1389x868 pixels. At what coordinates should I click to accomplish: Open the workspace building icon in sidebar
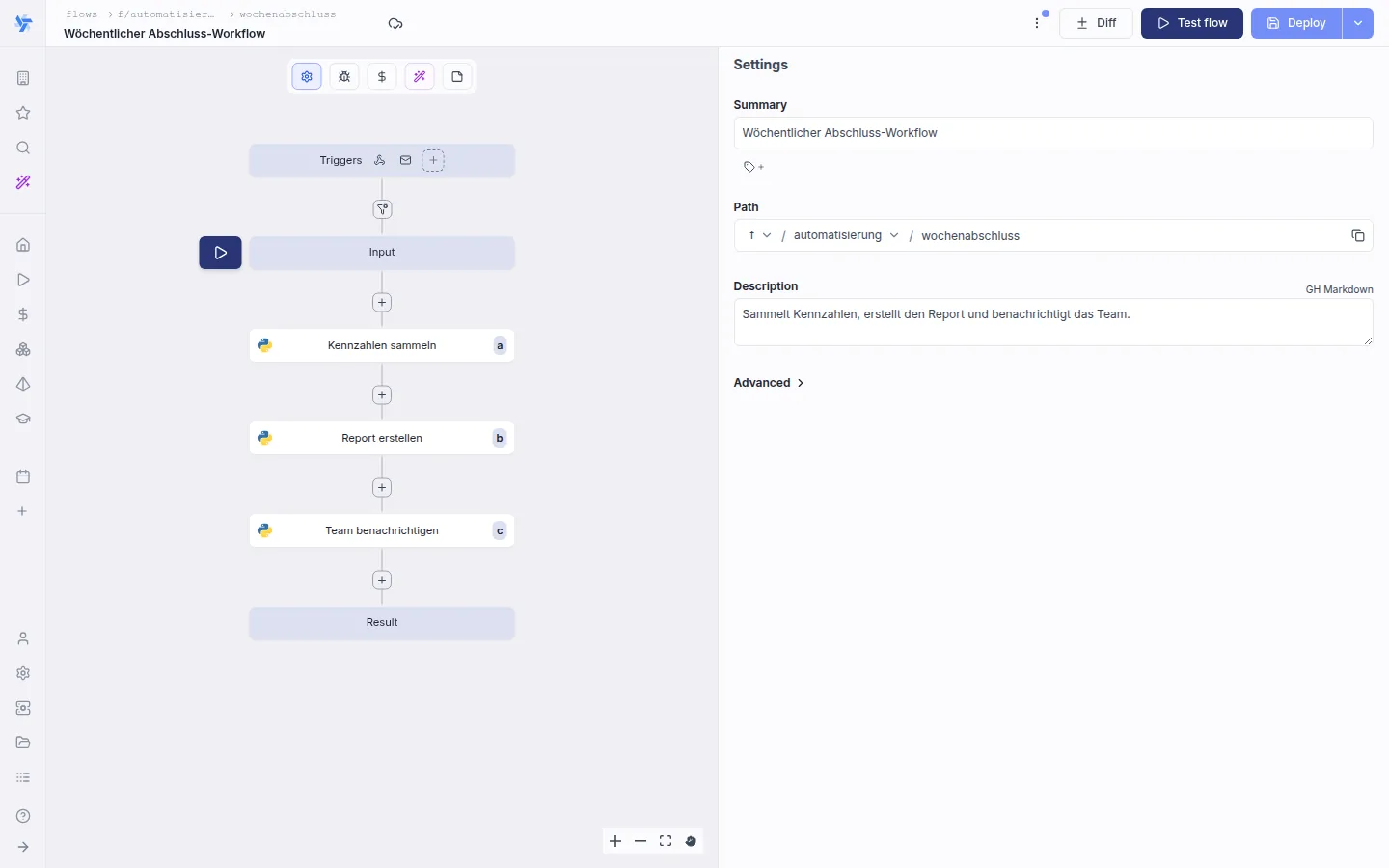tap(23, 78)
